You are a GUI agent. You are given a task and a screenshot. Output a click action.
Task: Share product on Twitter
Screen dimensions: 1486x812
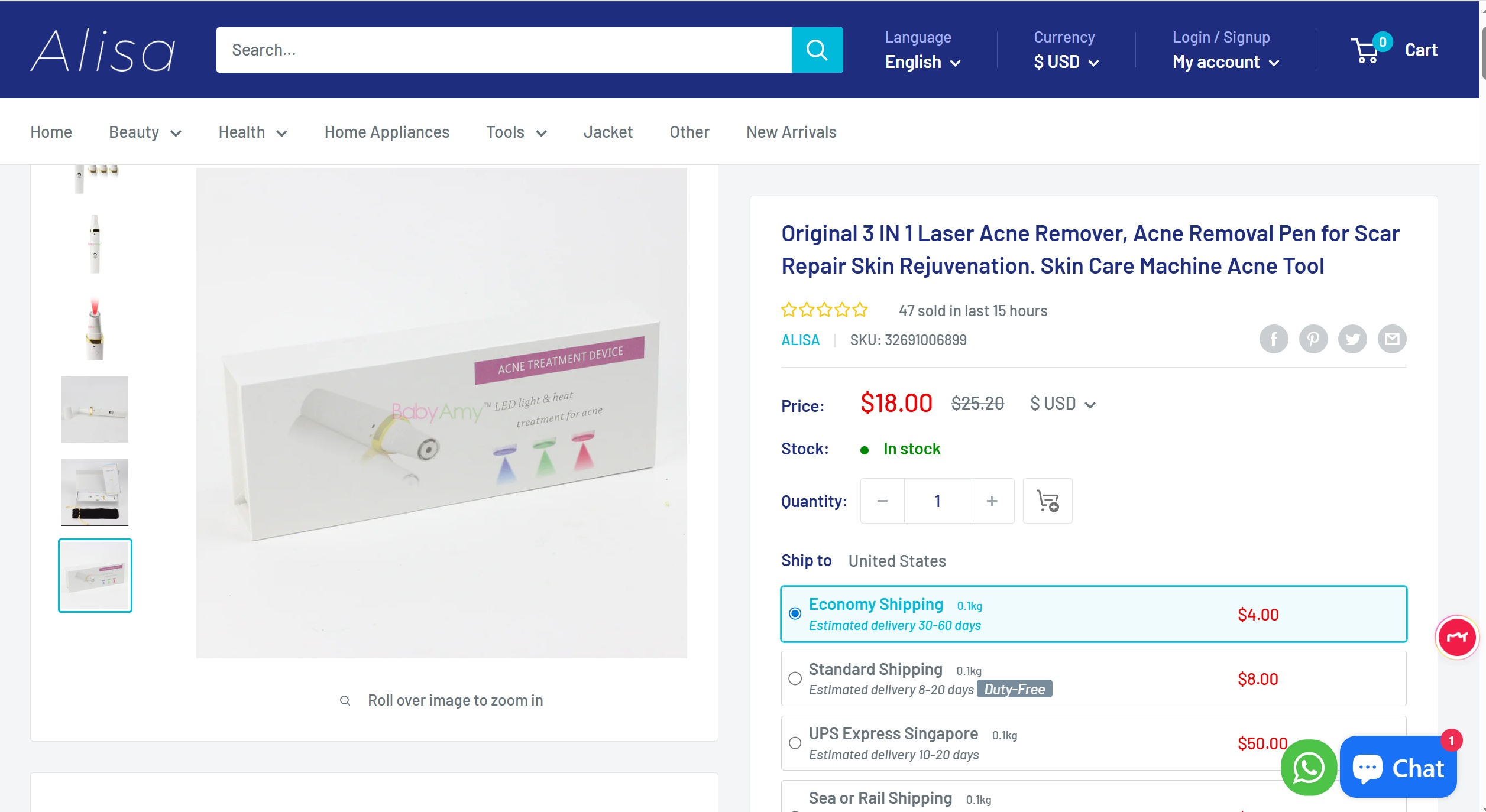tap(1352, 339)
